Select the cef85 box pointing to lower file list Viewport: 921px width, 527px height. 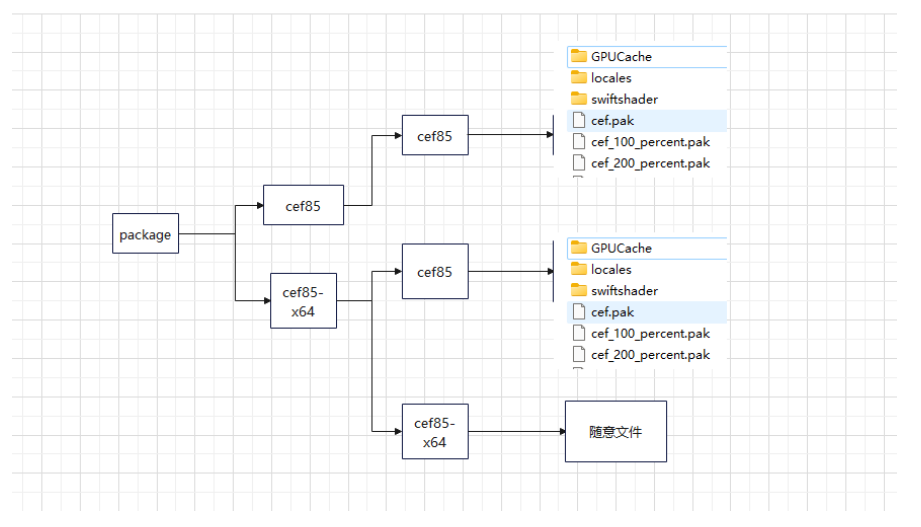pyautogui.click(x=435, y=271)
